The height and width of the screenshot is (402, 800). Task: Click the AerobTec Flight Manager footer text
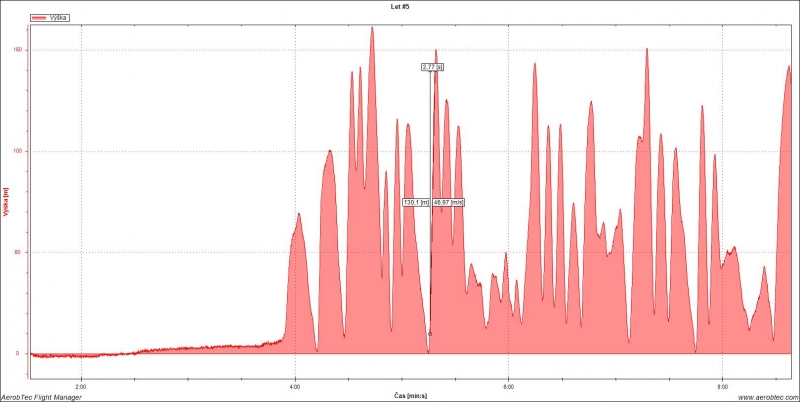tap(41, 396)
